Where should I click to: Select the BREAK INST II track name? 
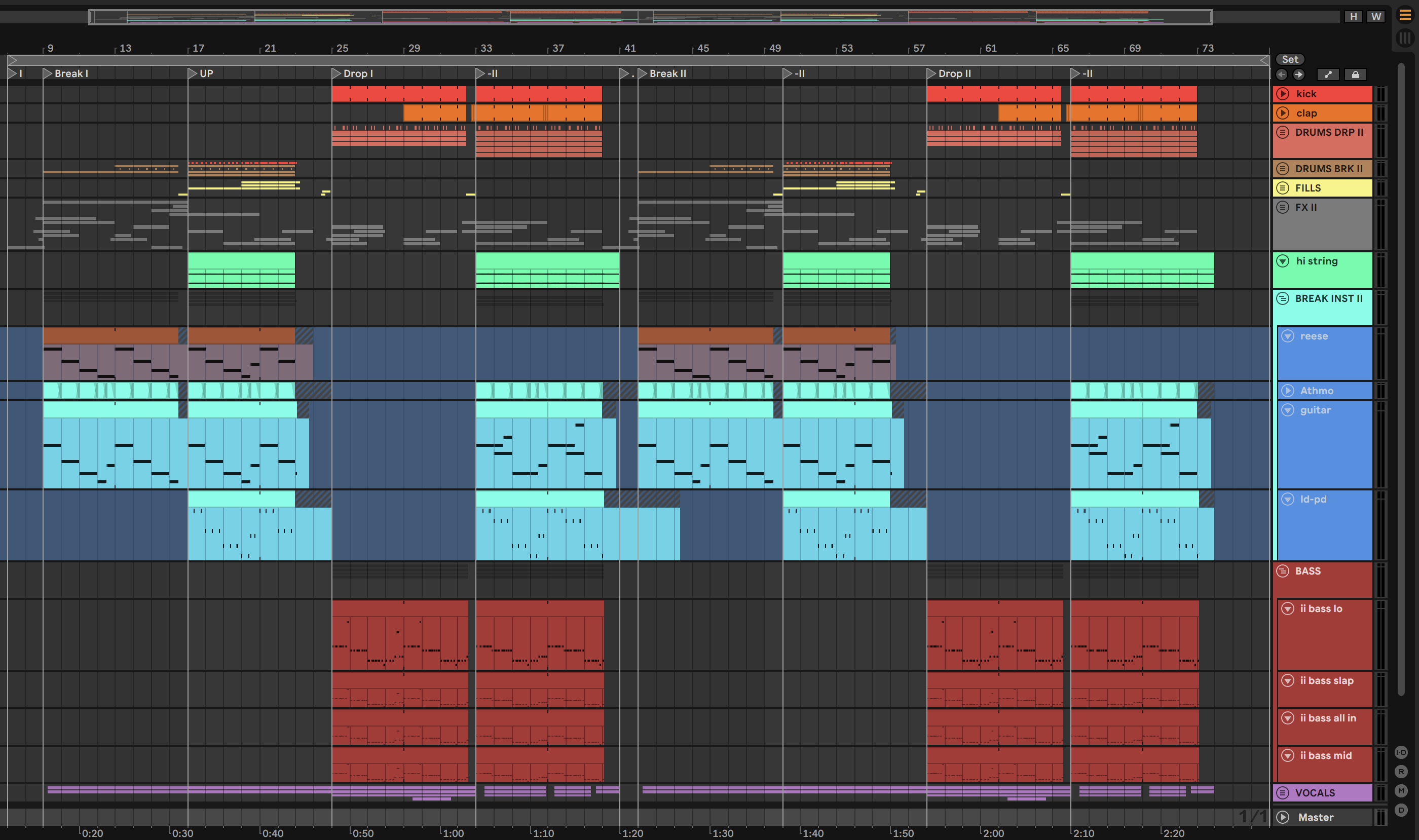tap(1329, 298)
